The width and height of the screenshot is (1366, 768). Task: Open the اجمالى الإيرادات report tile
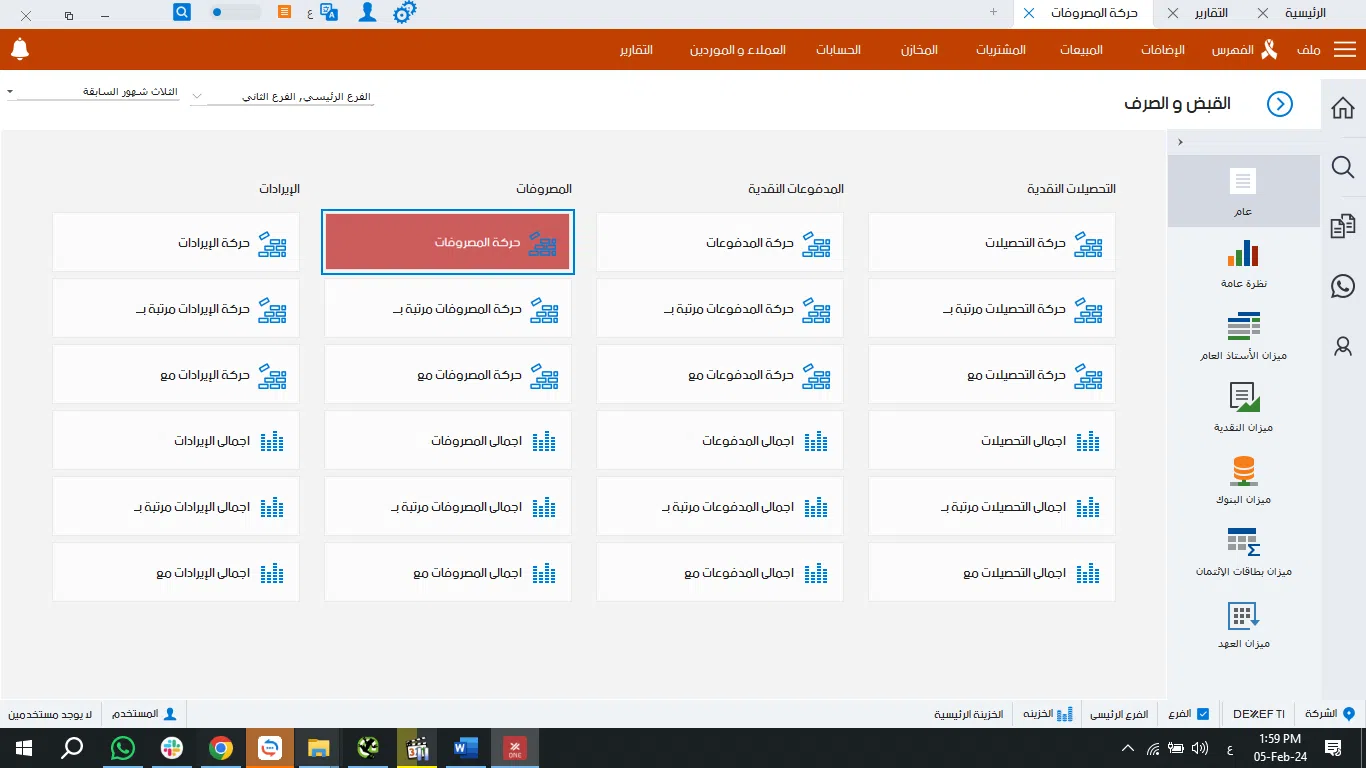(x=176, y=441)
